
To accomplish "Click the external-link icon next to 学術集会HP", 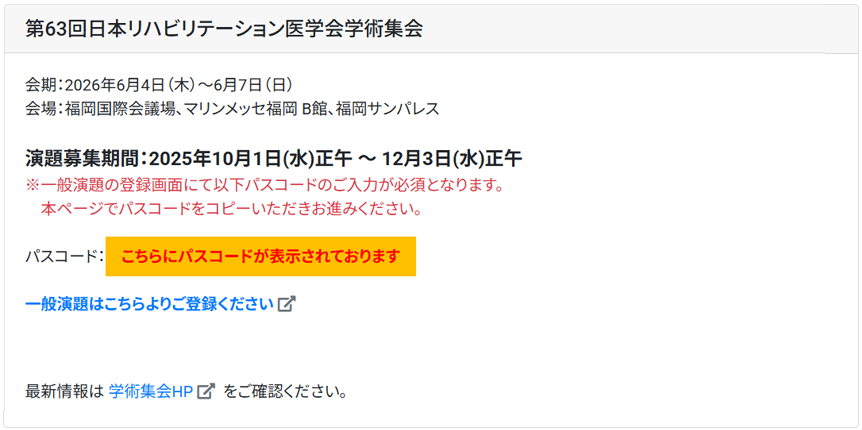I will pos(206,391).
